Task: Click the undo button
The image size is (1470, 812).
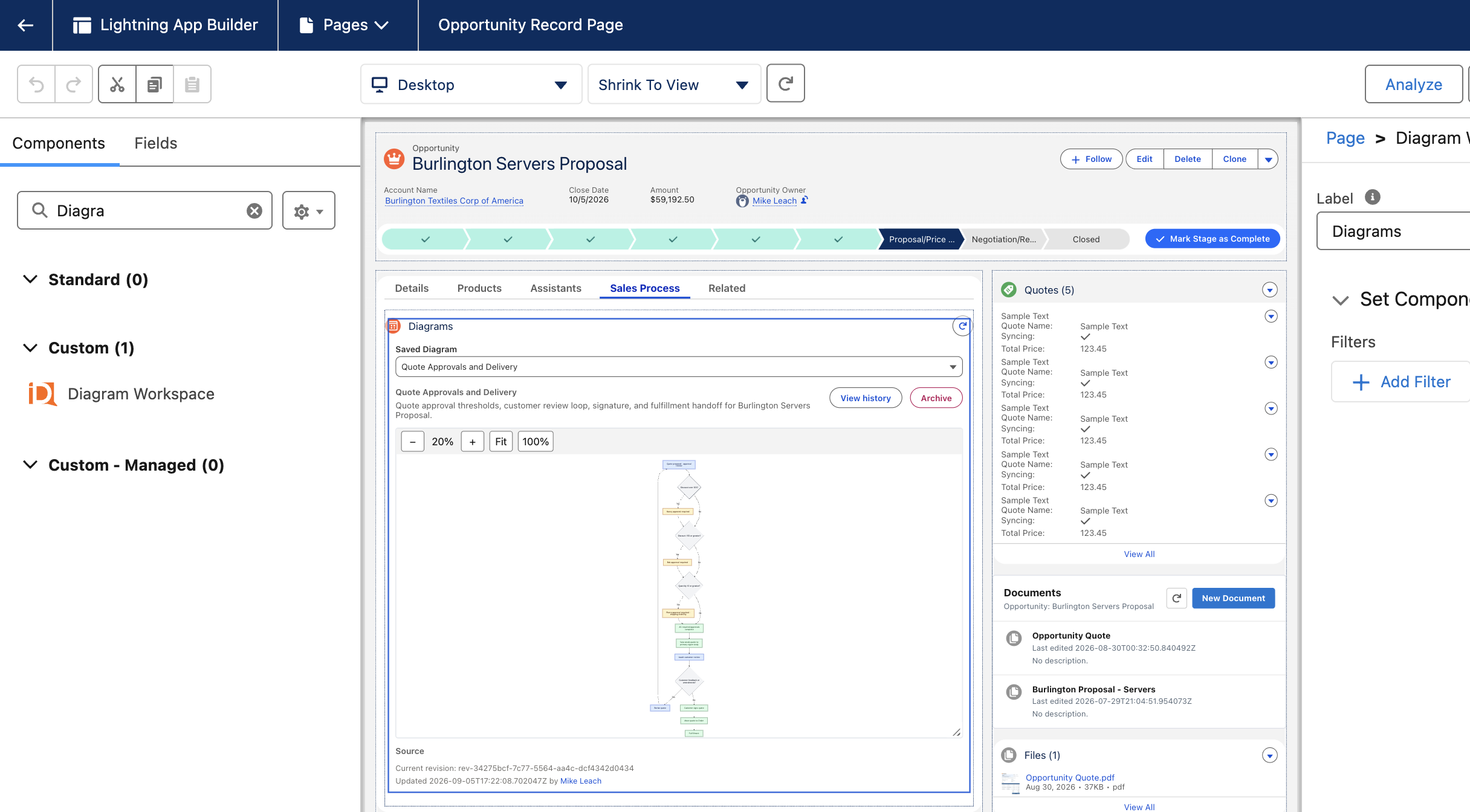Action: 36,84
